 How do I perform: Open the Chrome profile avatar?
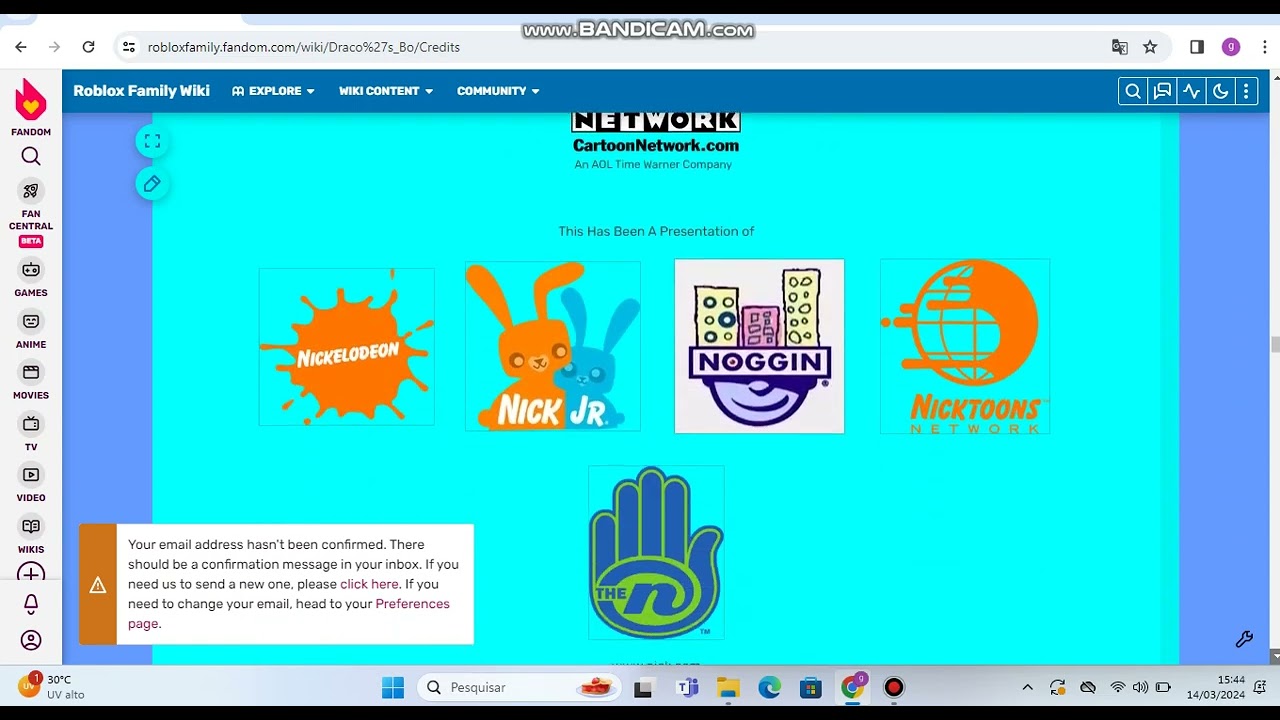point(1231,47)
